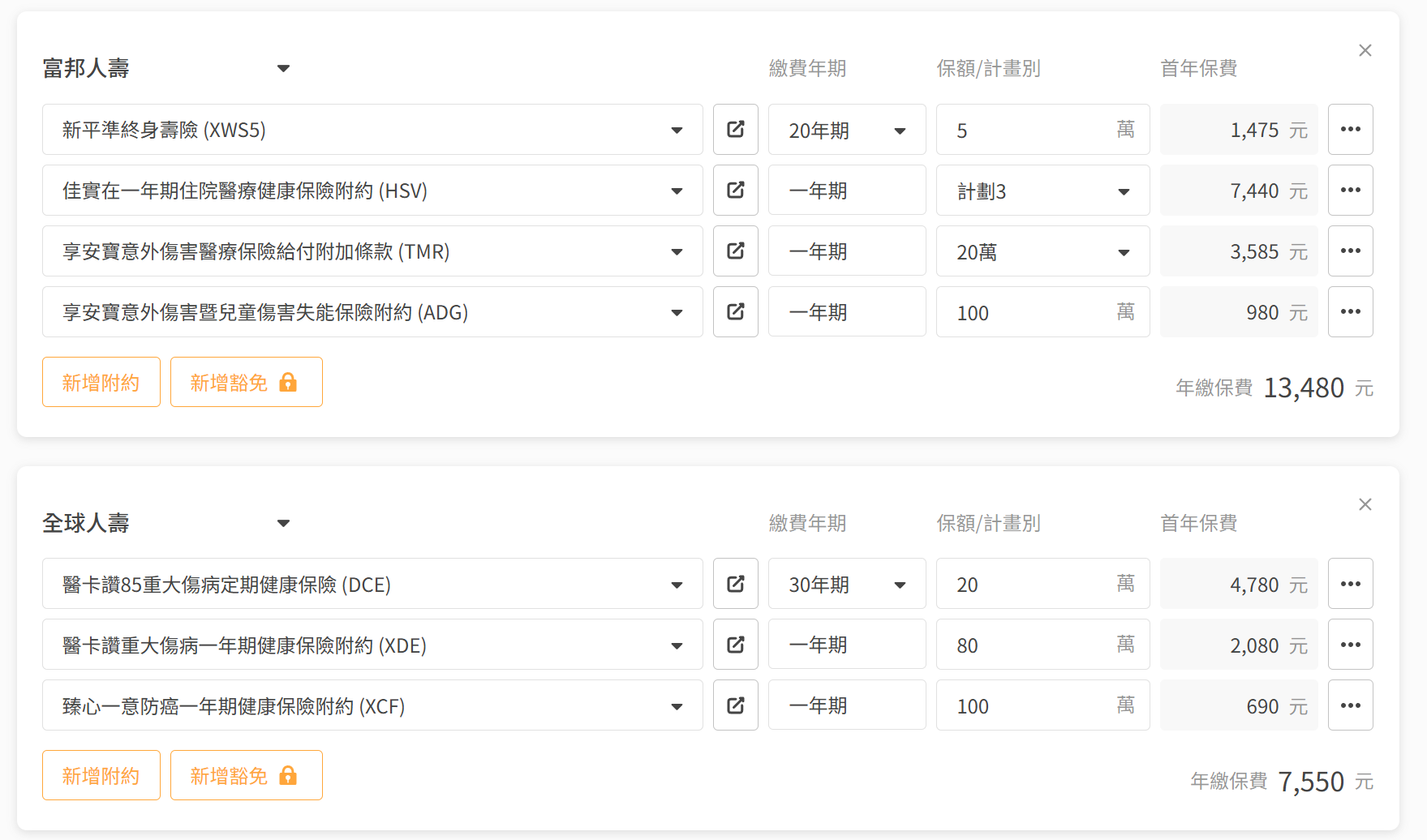This screenshot has height=840, width=1427.
Task: Click 新增附約 under 富邦人壽
Action: (x=101, y=382)
